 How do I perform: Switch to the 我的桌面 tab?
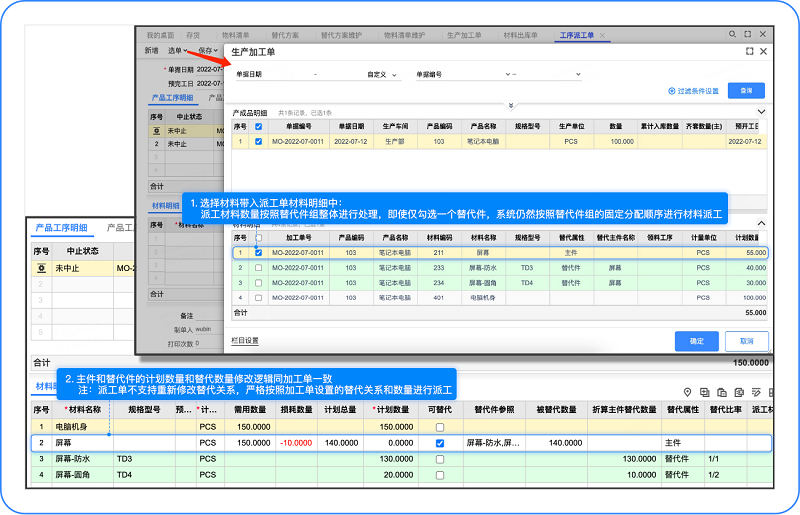point(160,35)
